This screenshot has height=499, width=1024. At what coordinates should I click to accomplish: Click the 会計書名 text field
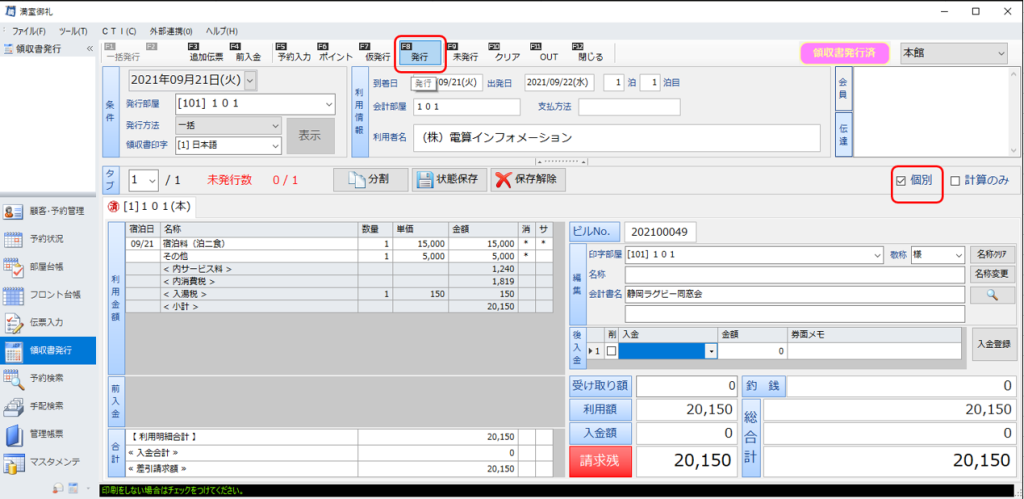(x=794, y=294)
